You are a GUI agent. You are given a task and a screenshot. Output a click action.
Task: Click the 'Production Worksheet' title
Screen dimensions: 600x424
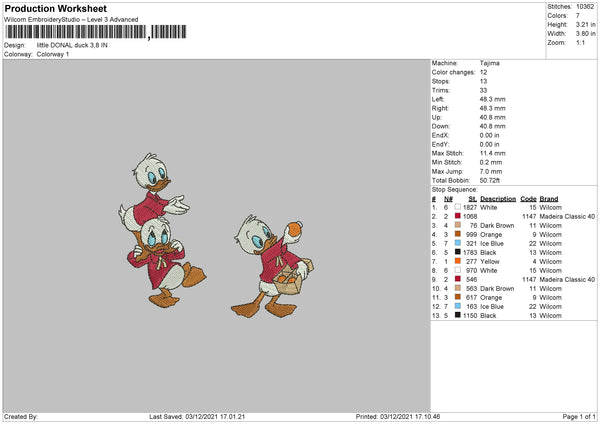point(55,8)
